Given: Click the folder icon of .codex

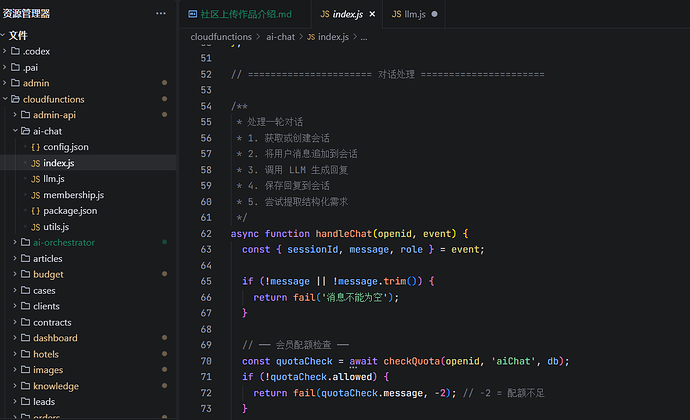Looking at the screenshot, I should click(x=15, y=51).
